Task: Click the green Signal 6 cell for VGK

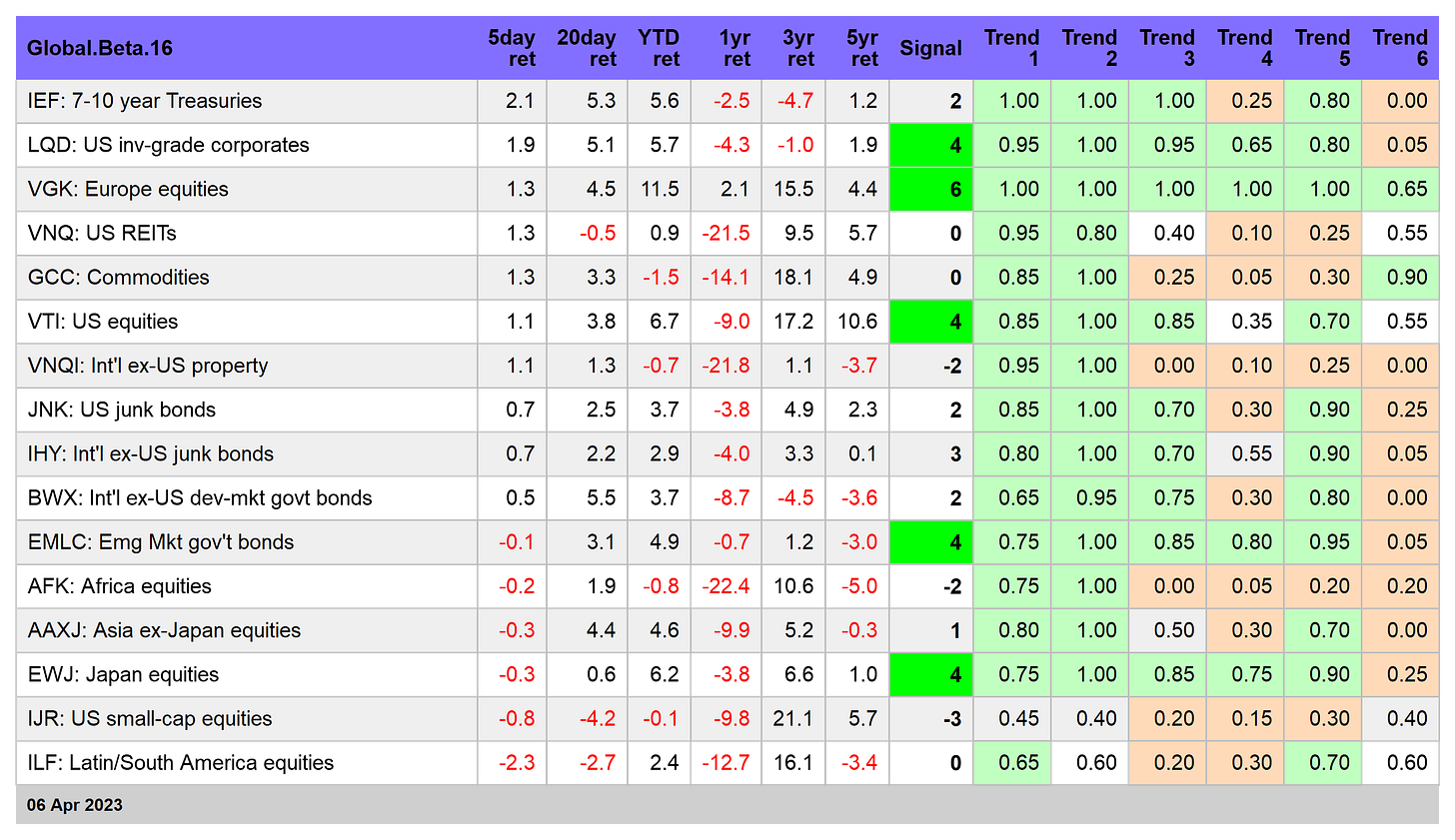Action: click(x=930, y=189)
